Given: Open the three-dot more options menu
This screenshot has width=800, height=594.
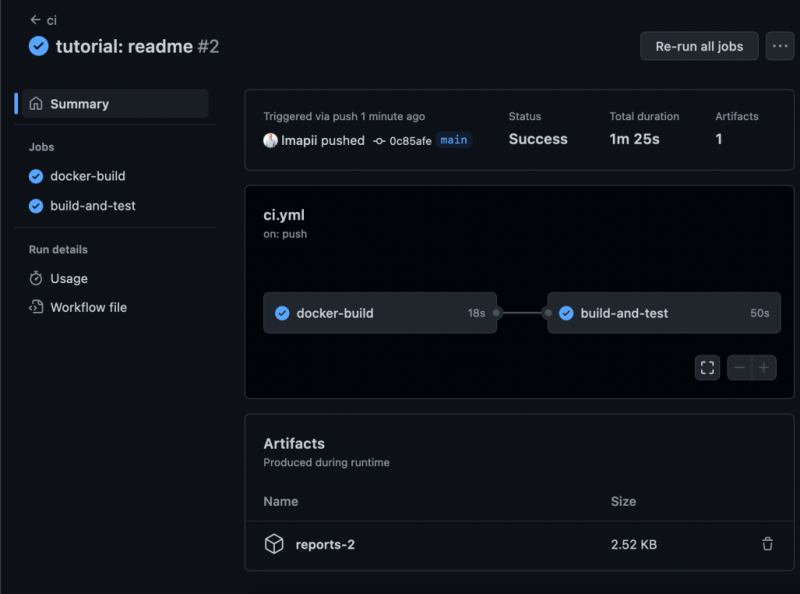Looking at the screenshot, I should (780, 46).
